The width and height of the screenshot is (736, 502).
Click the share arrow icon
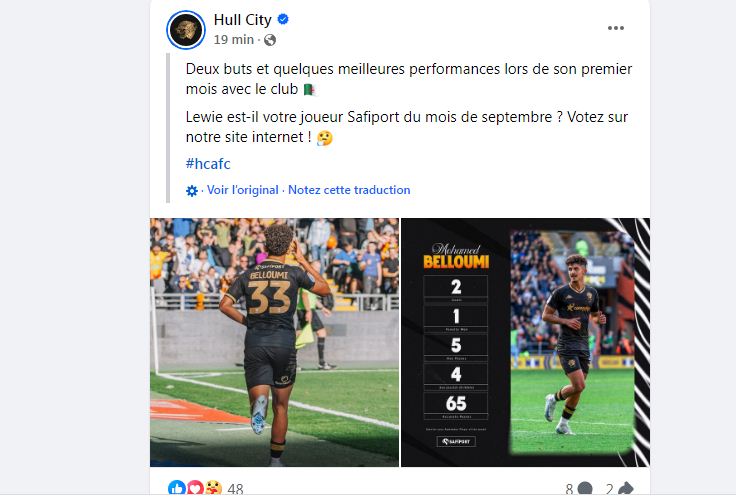[625, 489]
